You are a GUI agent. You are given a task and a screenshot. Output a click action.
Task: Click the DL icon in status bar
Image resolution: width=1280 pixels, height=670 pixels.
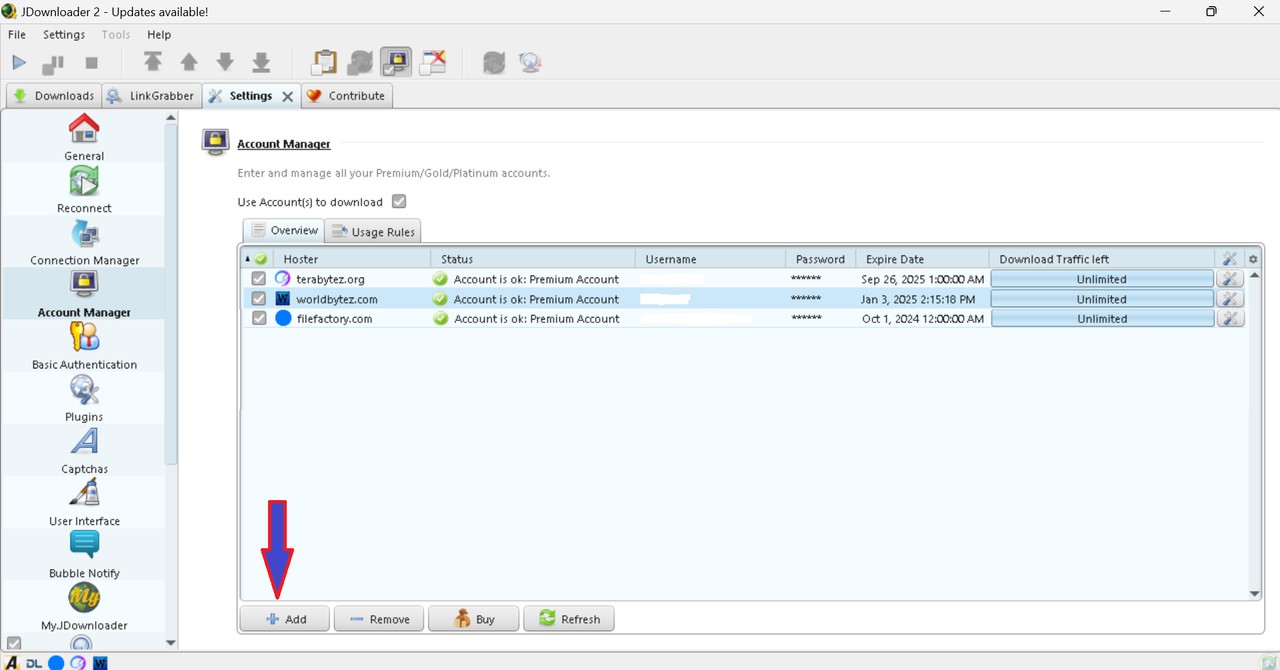[34, 662]
